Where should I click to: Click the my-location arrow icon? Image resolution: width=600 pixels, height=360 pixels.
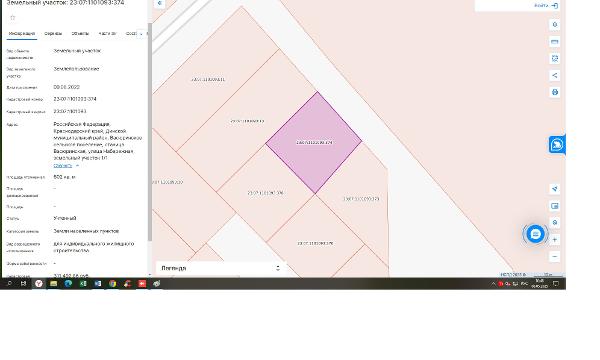pyautogui.click(x=555, y=189)
